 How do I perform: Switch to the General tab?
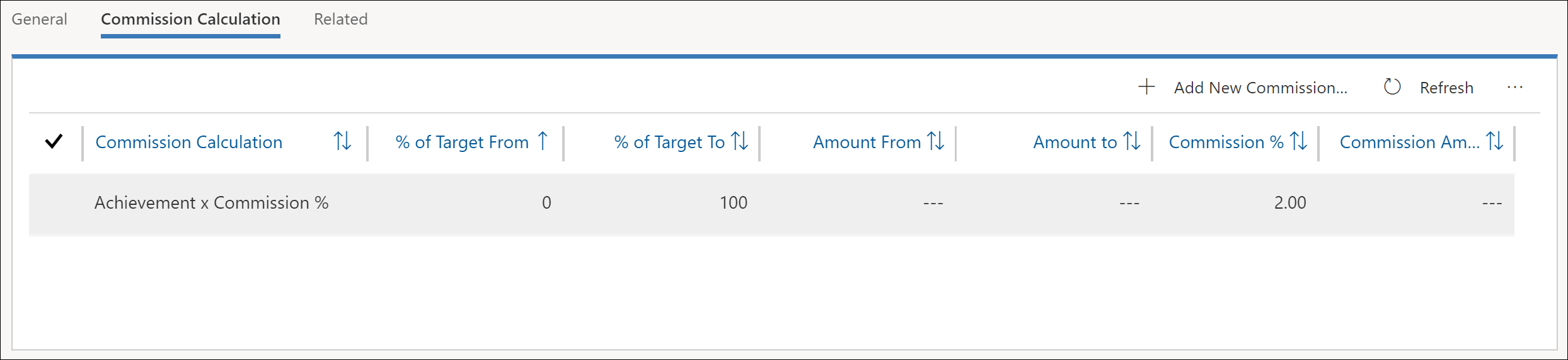[39, 19]
